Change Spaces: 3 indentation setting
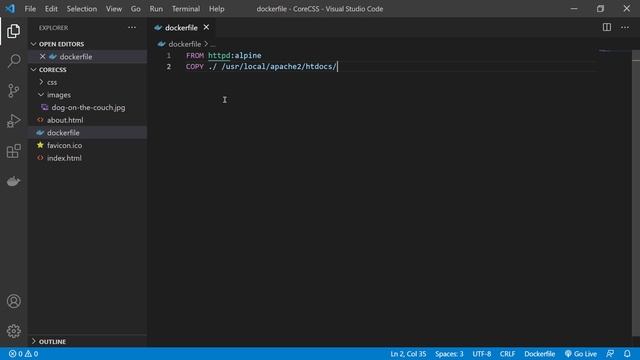The image size is (640, 360). tap(449, 354)
